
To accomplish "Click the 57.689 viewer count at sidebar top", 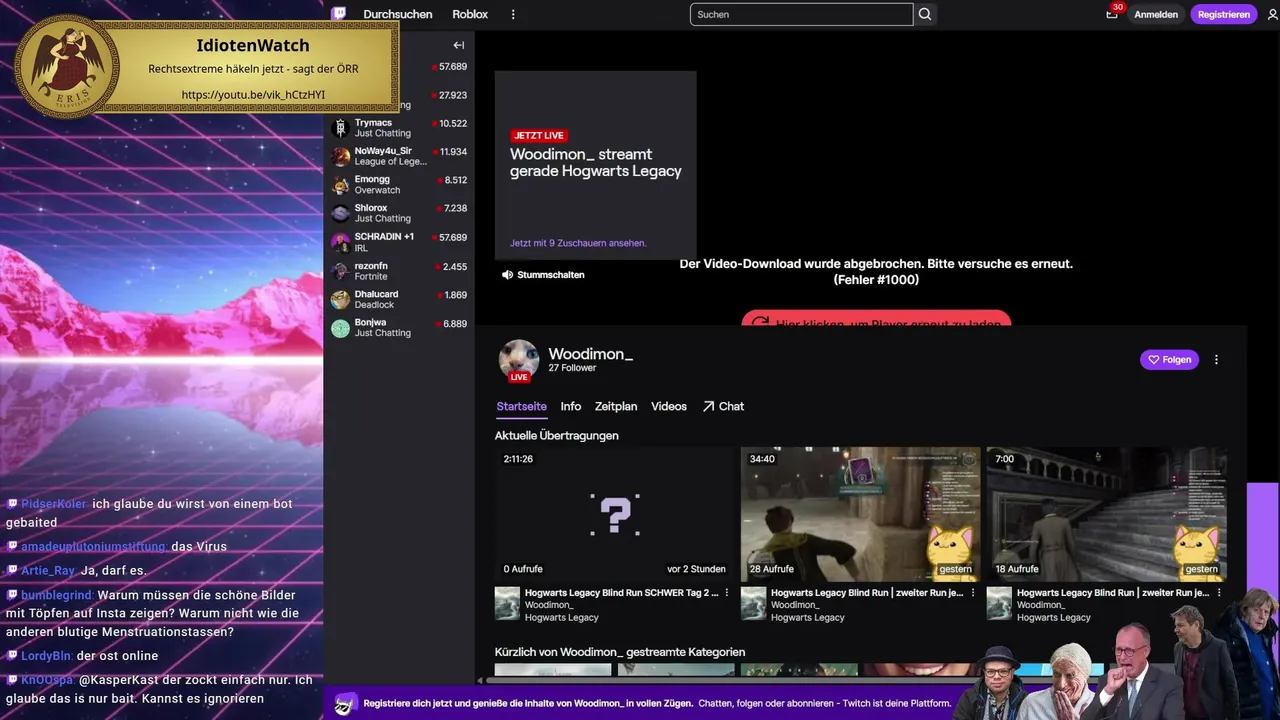I will coord(450,66).
